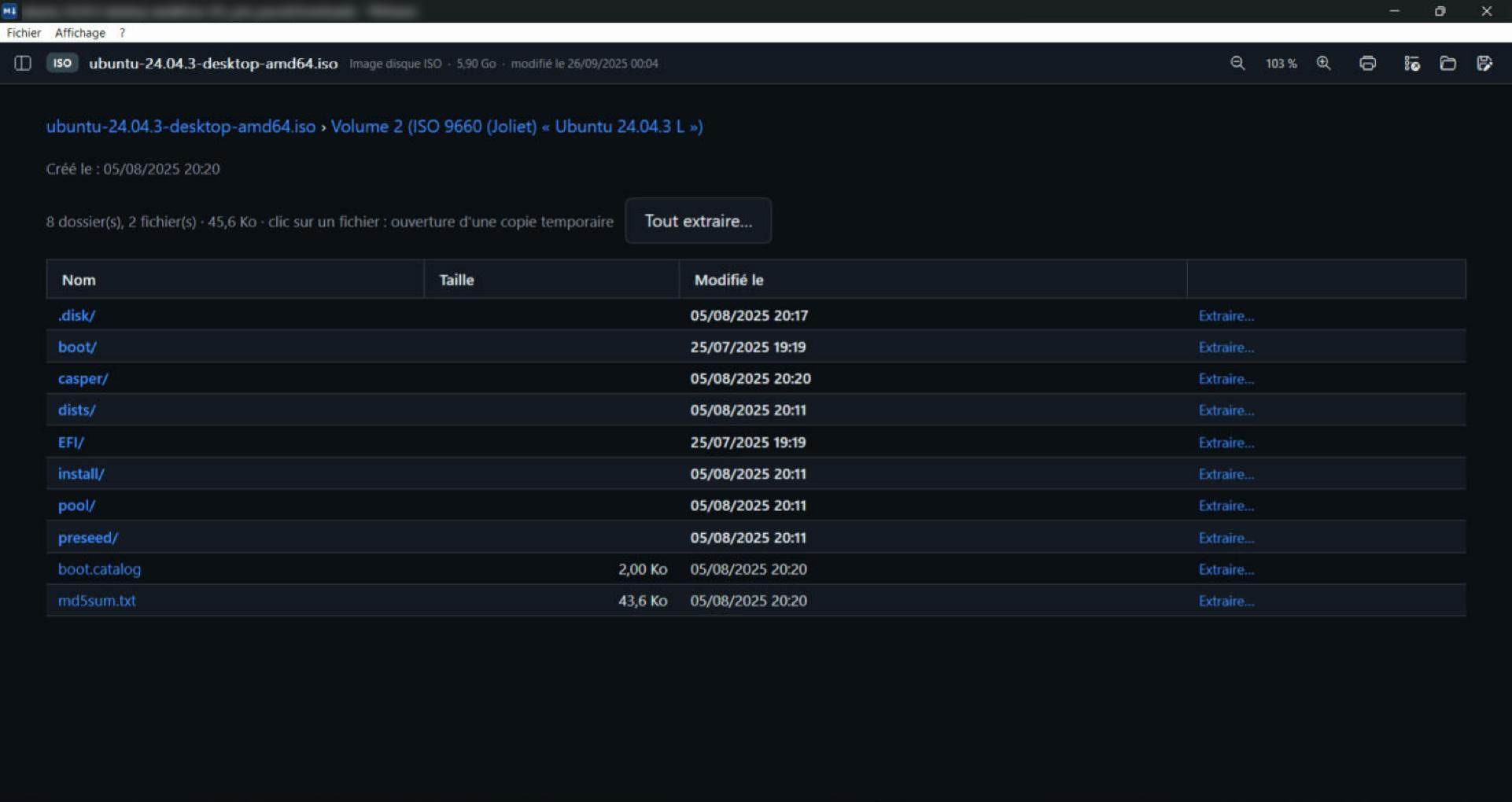Open the EFI/ folder

[x=71, y=443]
